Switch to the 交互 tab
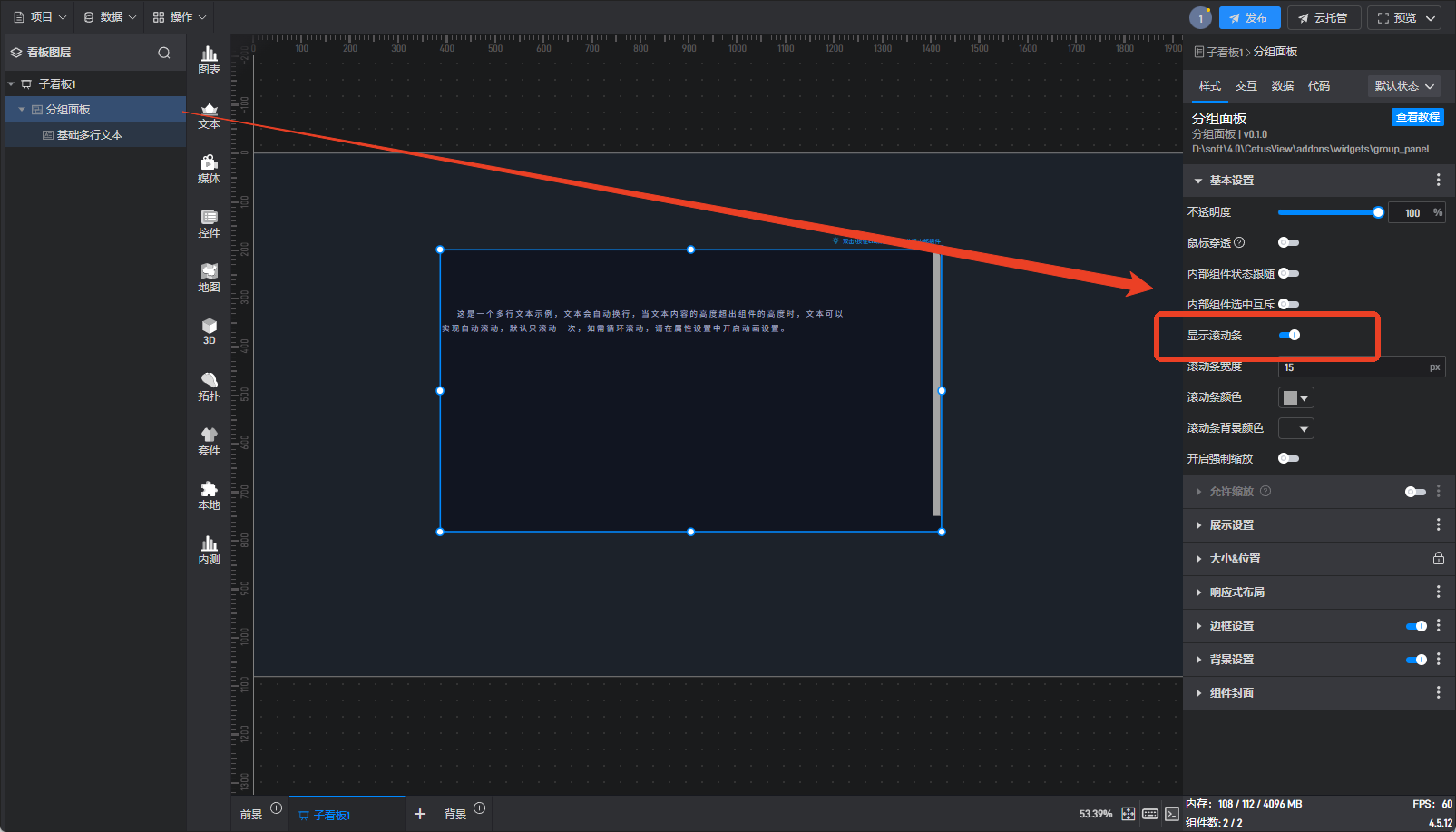 click(1246, 86)
